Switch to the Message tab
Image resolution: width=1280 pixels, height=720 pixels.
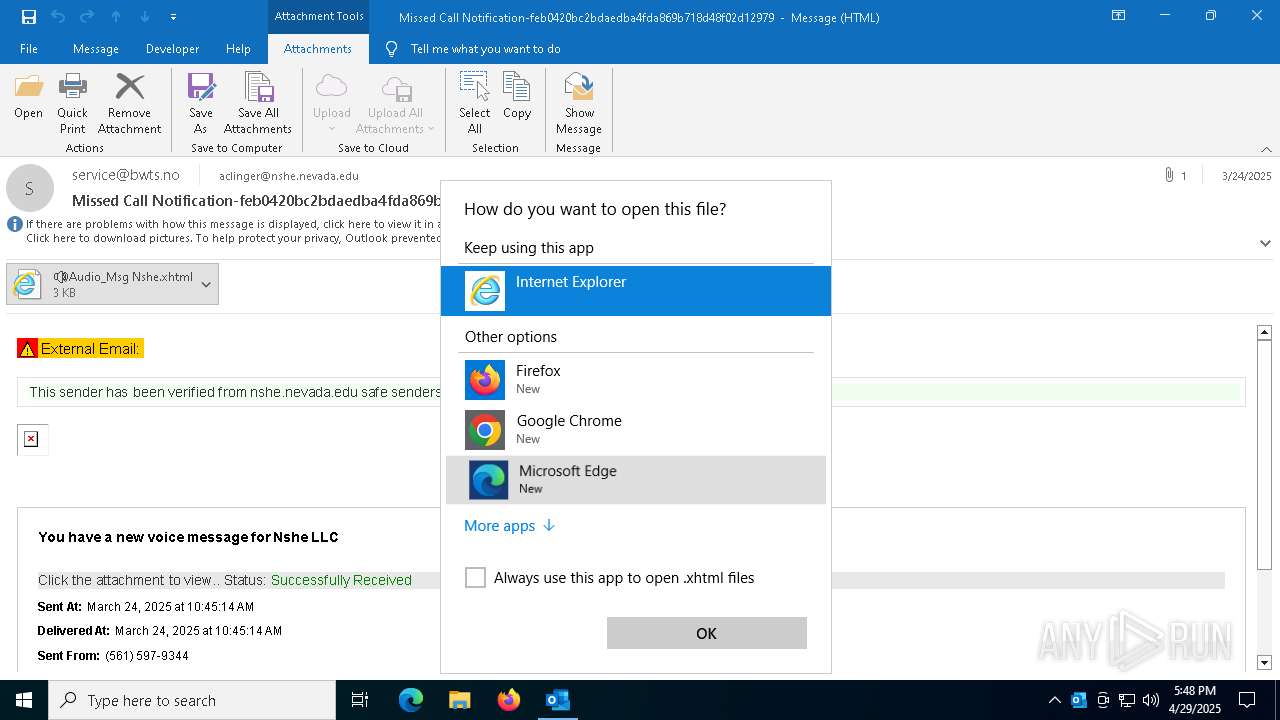(x=96, y=49)
